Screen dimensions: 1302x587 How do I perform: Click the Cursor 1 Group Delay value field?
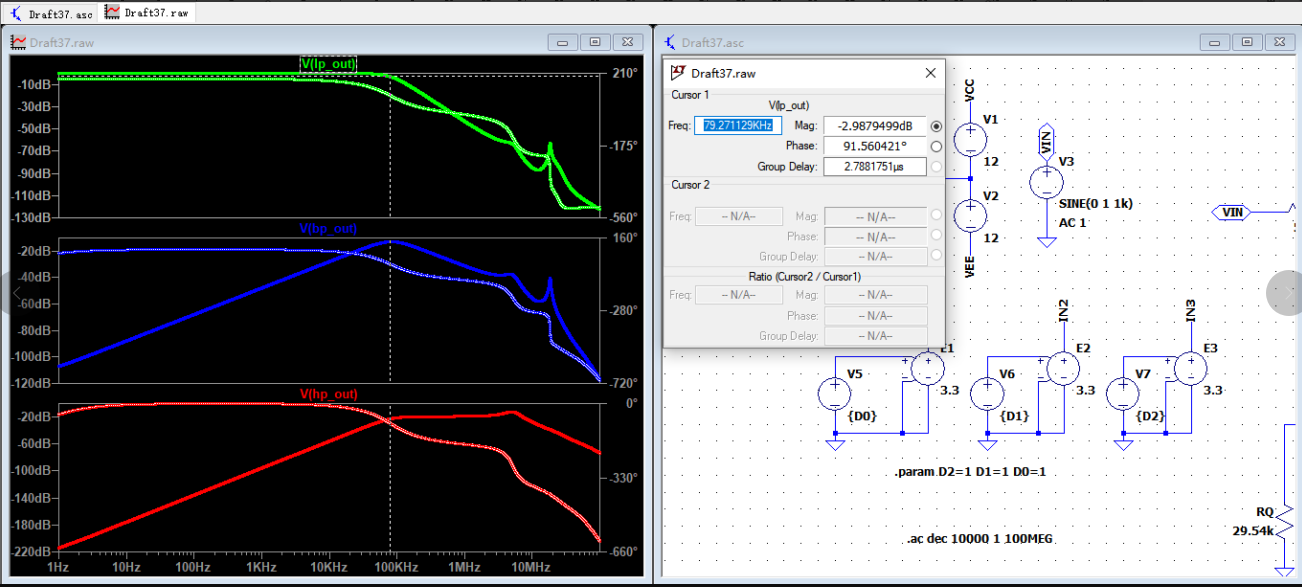(875, 166)
